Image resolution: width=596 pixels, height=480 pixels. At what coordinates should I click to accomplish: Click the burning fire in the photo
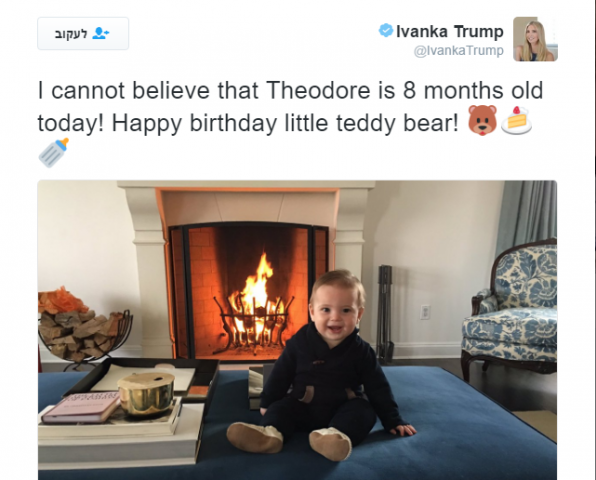pos(254,300)
